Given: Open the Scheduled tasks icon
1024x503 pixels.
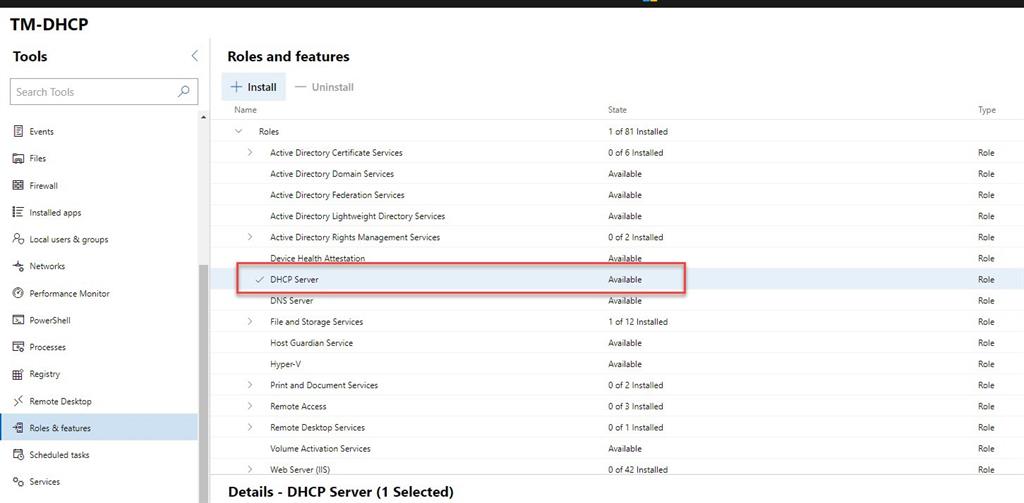Looking at the screenshot, I should click(18, 455).
